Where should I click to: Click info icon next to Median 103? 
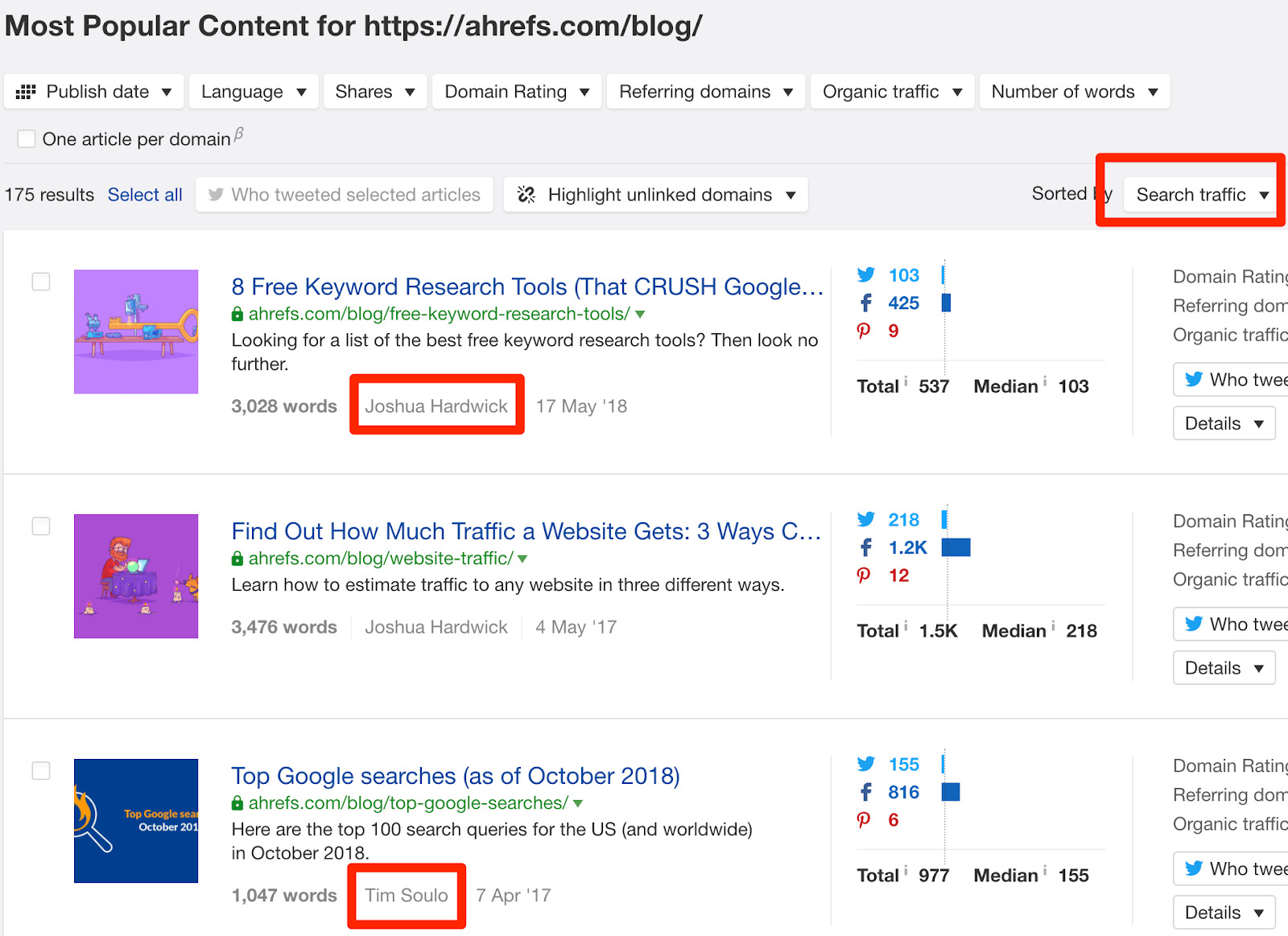(1046, 381)
